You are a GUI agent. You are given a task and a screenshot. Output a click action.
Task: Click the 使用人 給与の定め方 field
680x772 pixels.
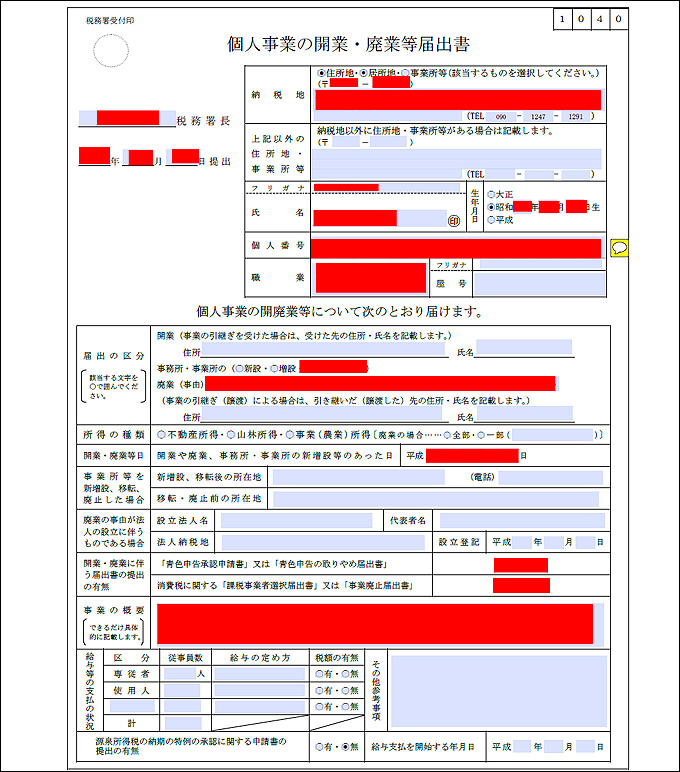point(259,691)
